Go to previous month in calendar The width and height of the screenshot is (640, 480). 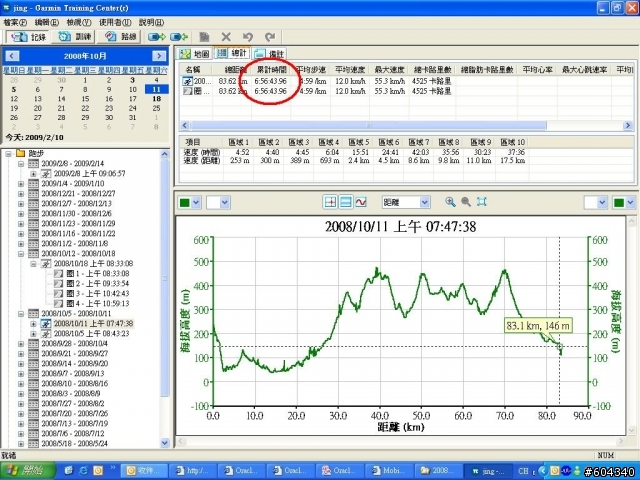click(12, 56)
